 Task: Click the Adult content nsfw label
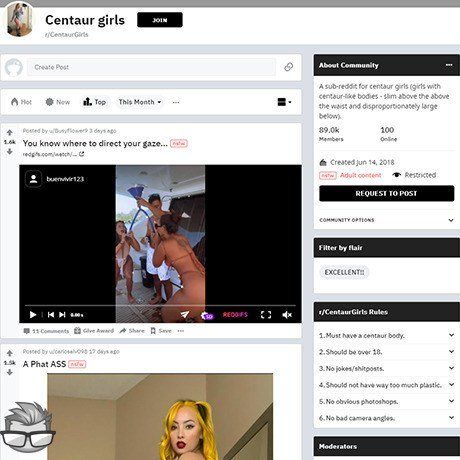coord(350,175)
